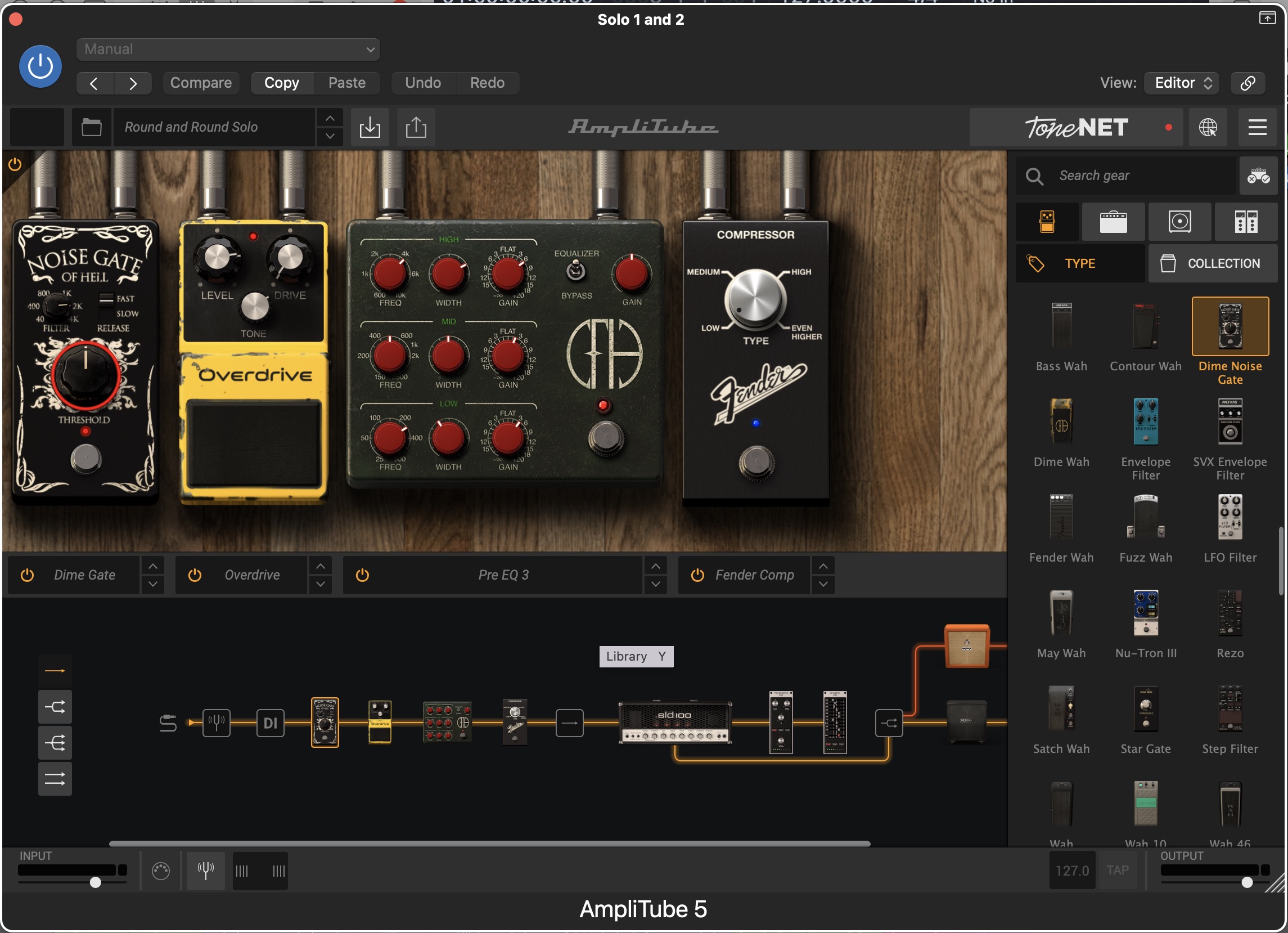Flip the EQUALIZER BYPASS toggle switch
The image size is (1288, 933).
576,271
